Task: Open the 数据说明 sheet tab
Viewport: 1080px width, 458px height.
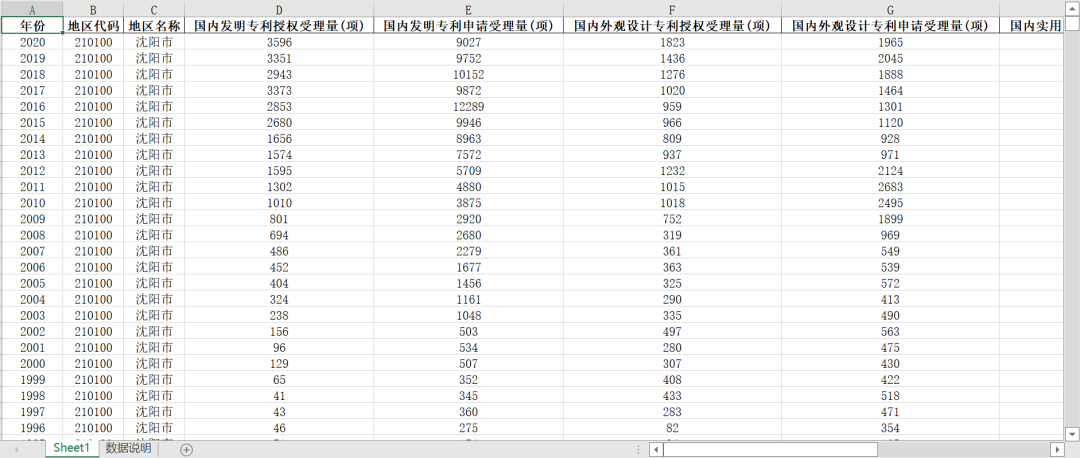Action: (129, 448)
